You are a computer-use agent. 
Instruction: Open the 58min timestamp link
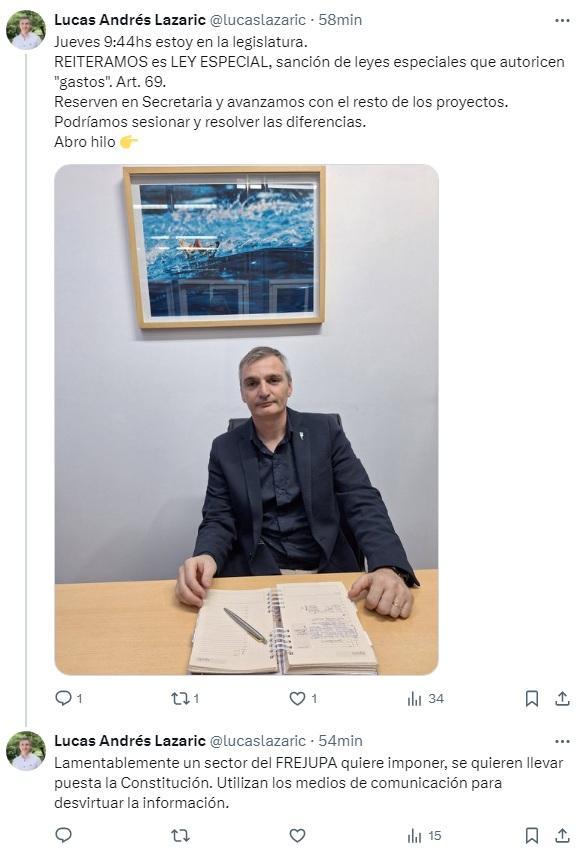pos(340,20)
